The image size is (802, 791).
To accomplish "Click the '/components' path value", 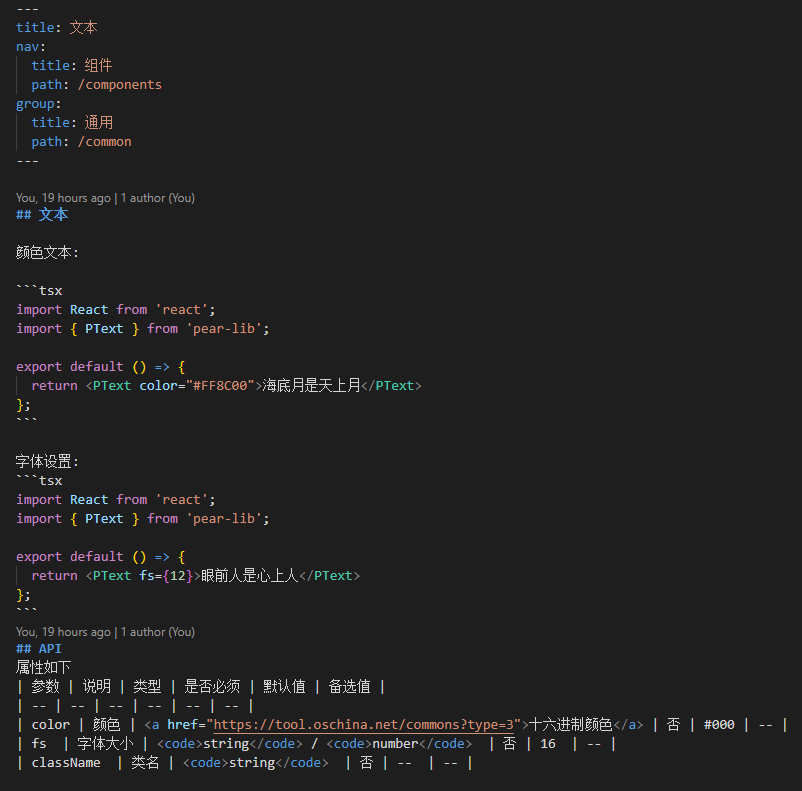I will click(120, 84).
